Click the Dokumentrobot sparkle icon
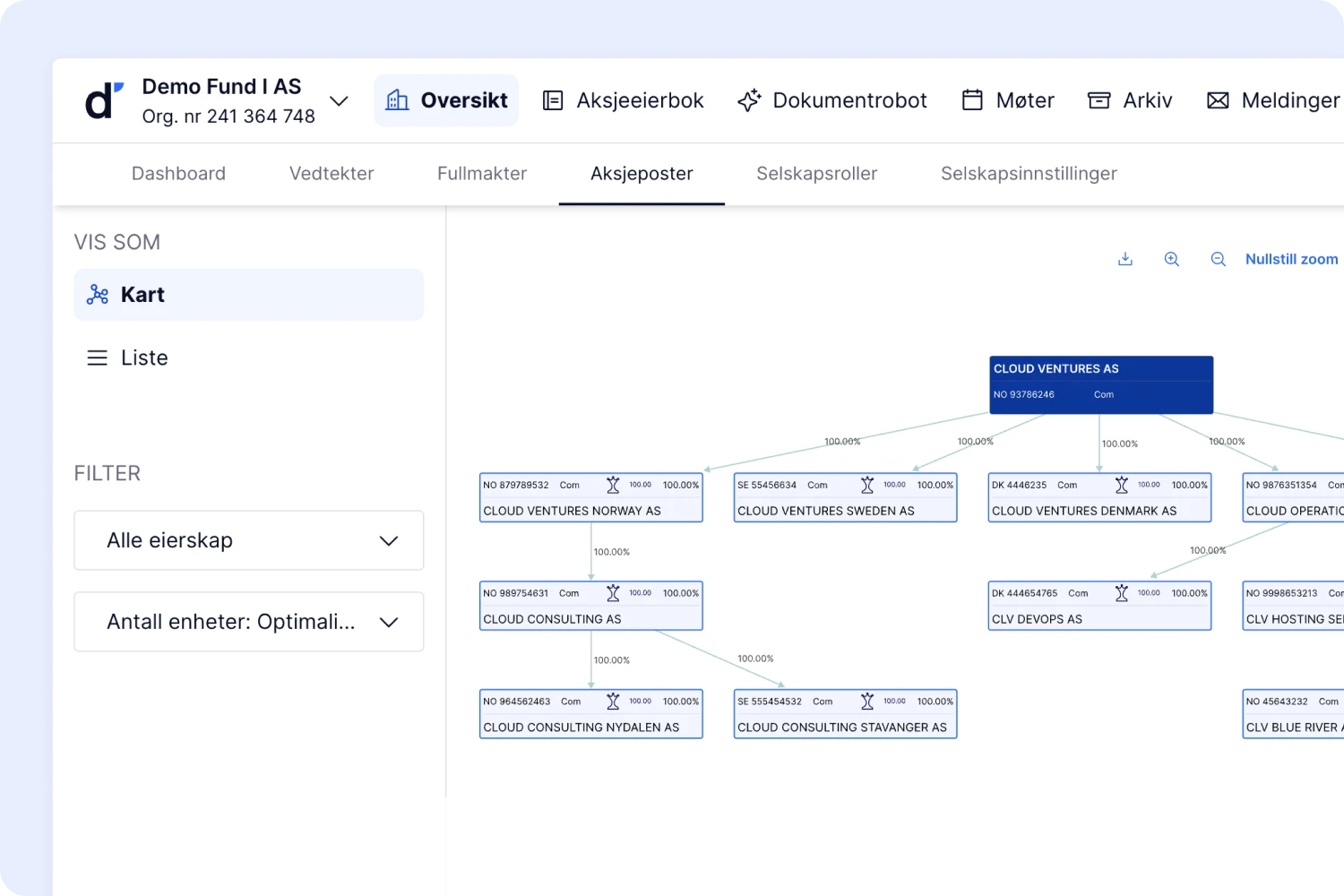 click(749, 100)
